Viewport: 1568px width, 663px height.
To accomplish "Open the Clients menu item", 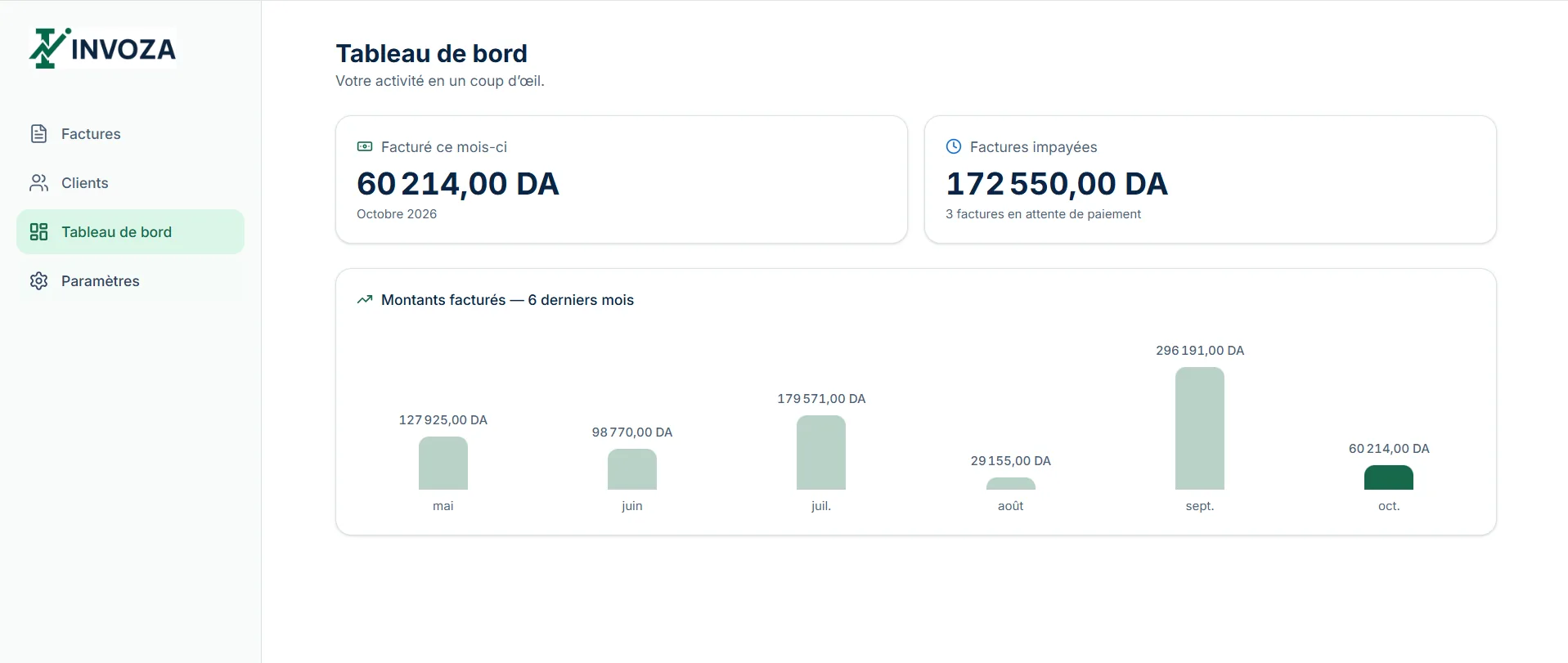I will pyautogui.click(x=130, y=183).
